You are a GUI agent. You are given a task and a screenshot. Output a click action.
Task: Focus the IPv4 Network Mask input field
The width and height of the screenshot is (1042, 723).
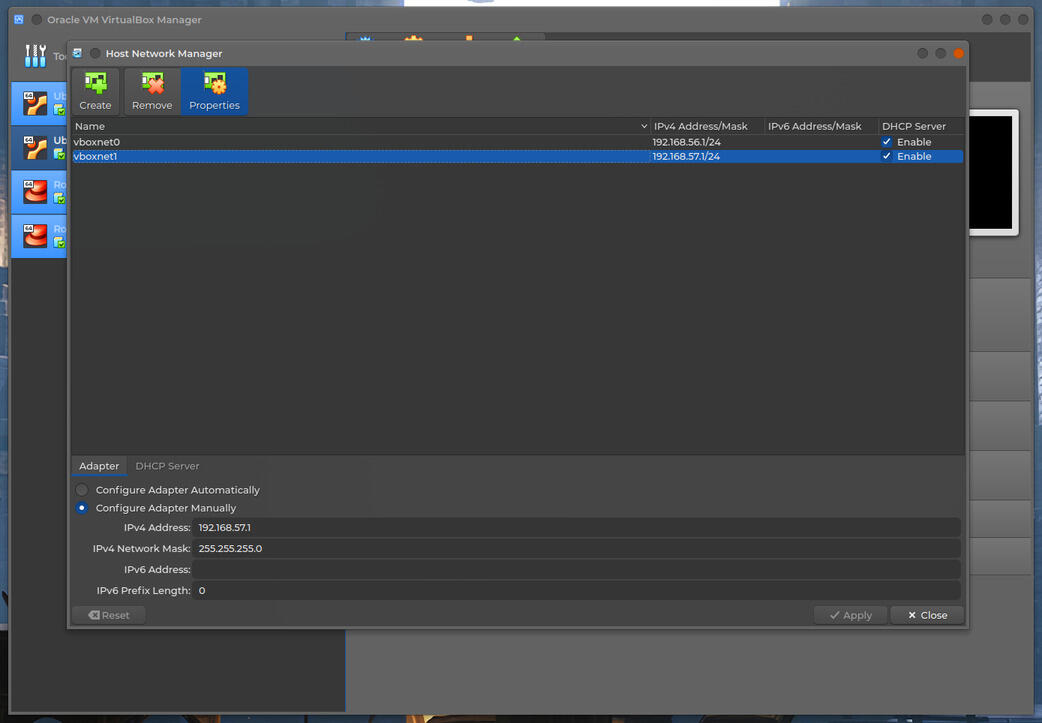point(576,548)
